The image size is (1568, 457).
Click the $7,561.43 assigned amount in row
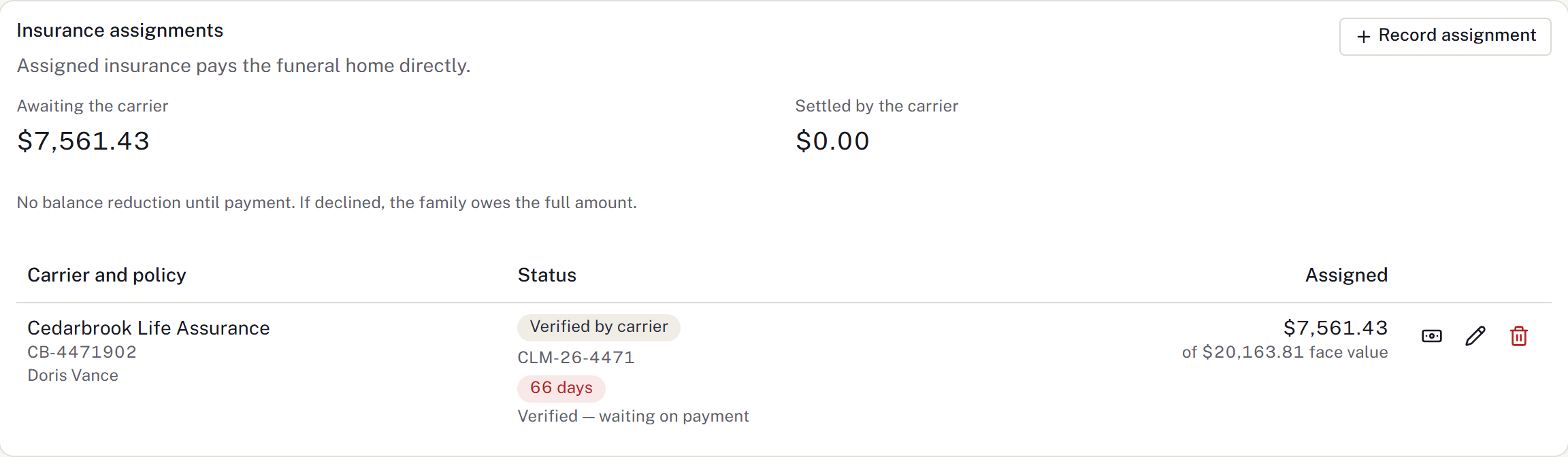point(1335,328)
